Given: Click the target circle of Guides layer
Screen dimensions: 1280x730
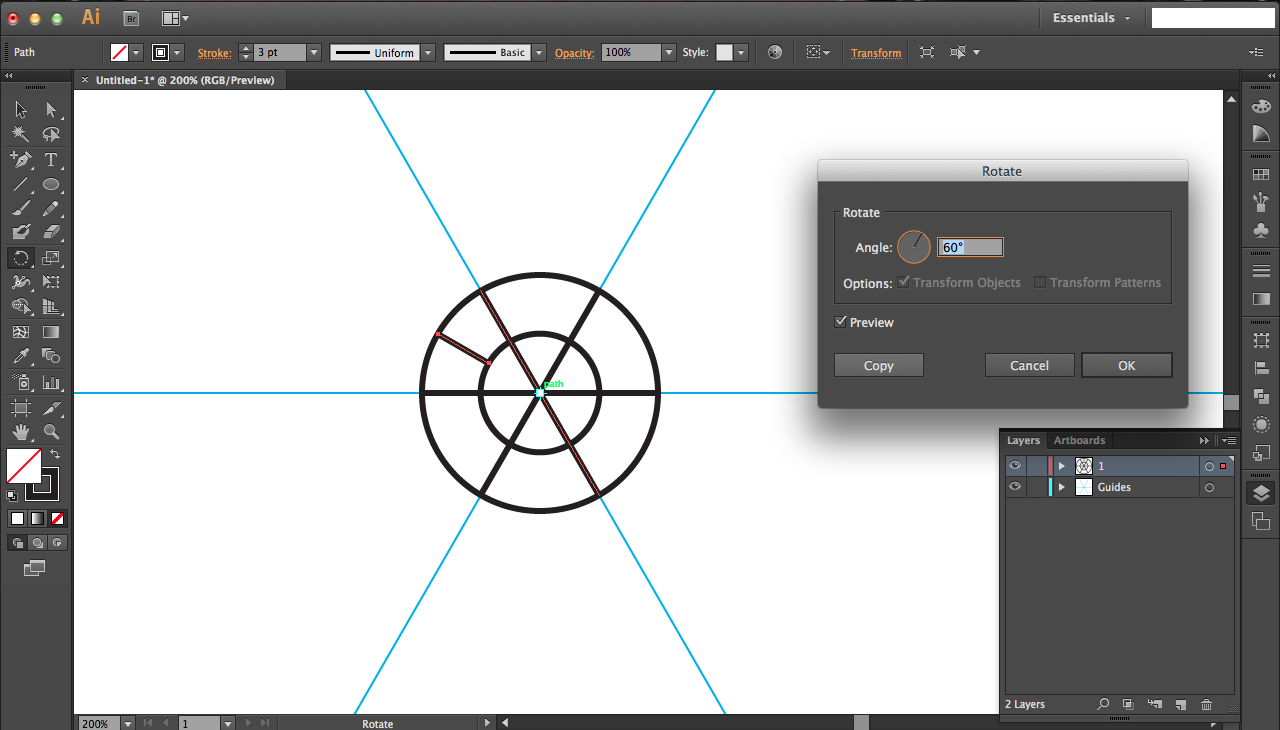Looking at the screenshot, I should point(1209,487).
